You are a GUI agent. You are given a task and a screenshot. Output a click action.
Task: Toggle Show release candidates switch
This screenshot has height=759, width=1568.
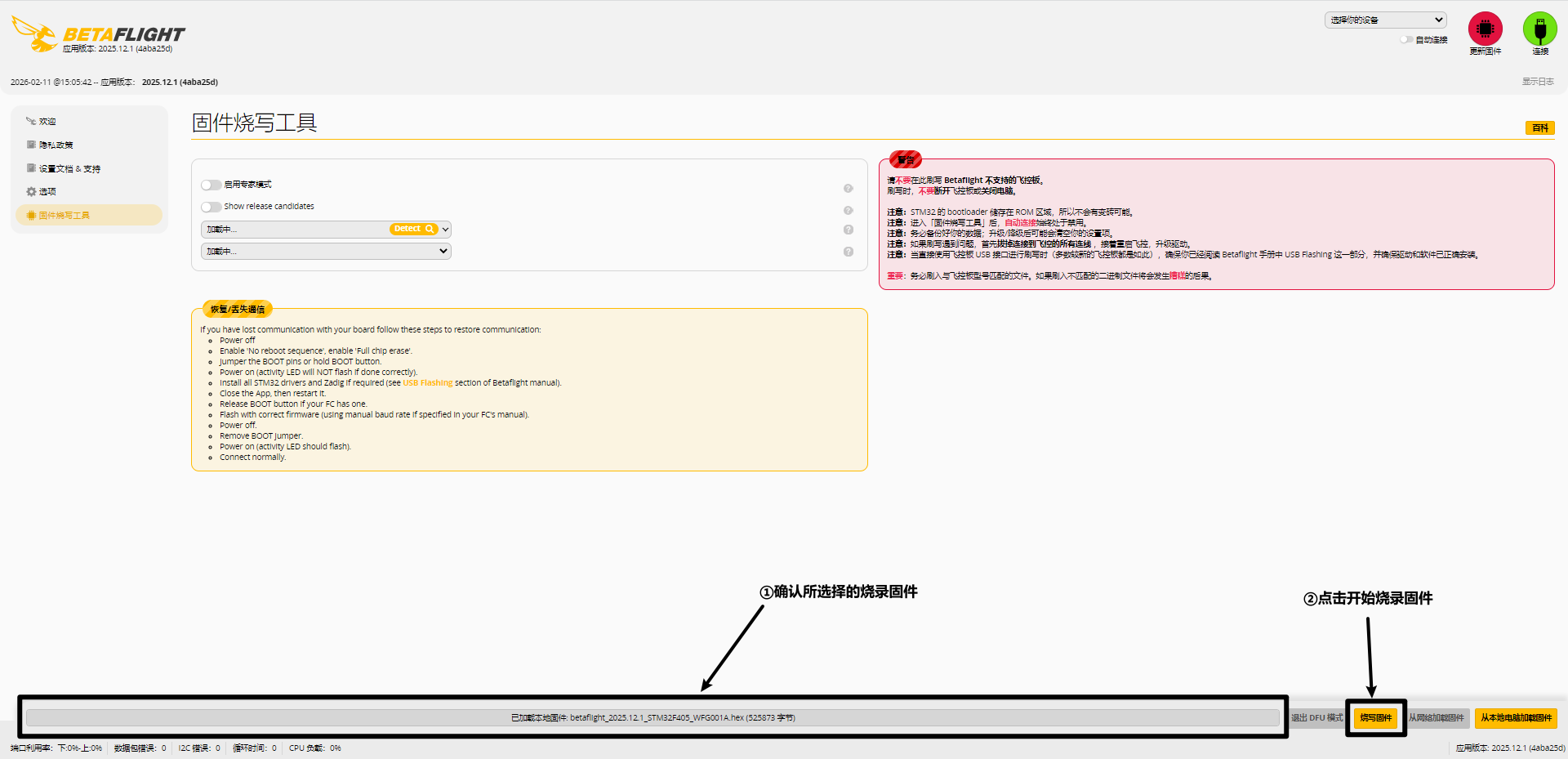(211, 207)
